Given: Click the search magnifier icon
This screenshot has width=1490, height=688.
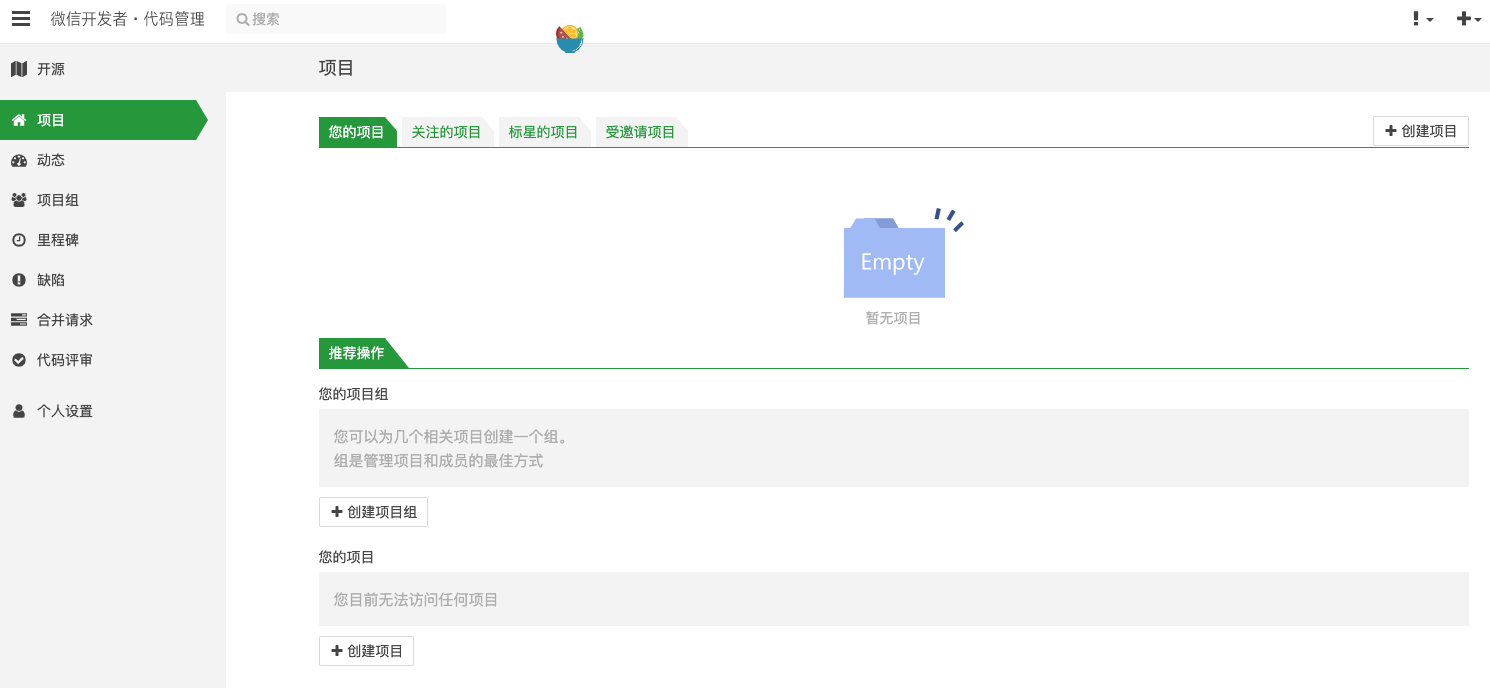Looking at the screenshot, I should point(242,19).
